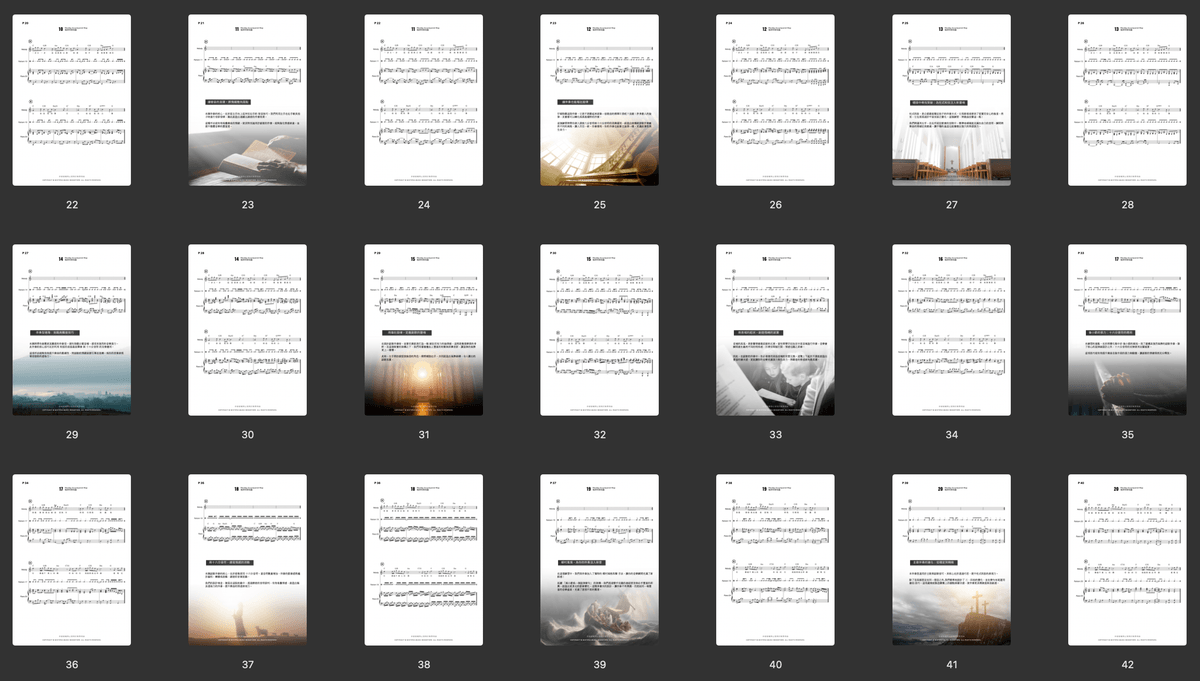
Task: Click the page number label 33
Action: tap(776, 435)
